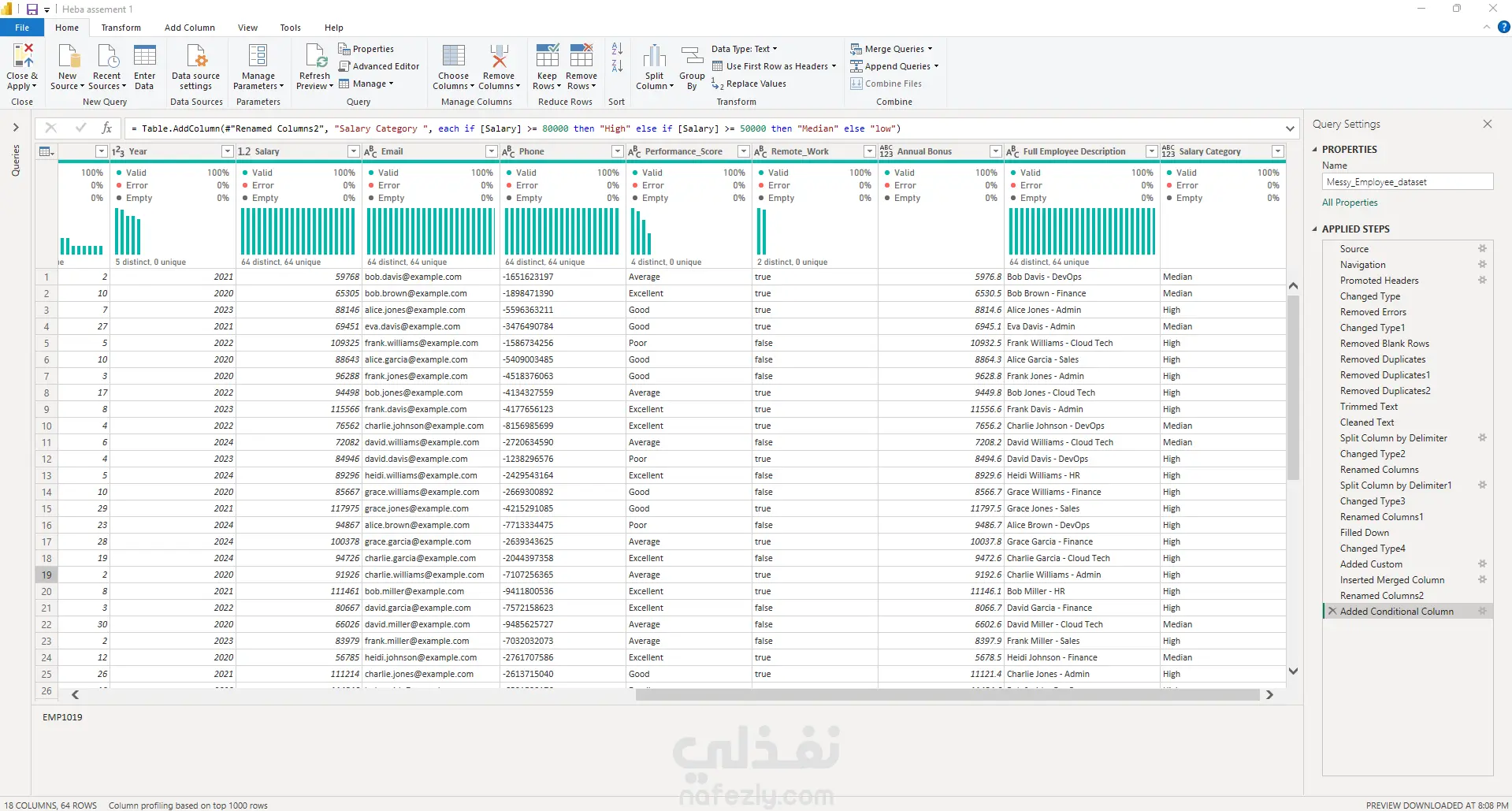
Task: Sort the column descending
Action: click(x=617, y=66)
